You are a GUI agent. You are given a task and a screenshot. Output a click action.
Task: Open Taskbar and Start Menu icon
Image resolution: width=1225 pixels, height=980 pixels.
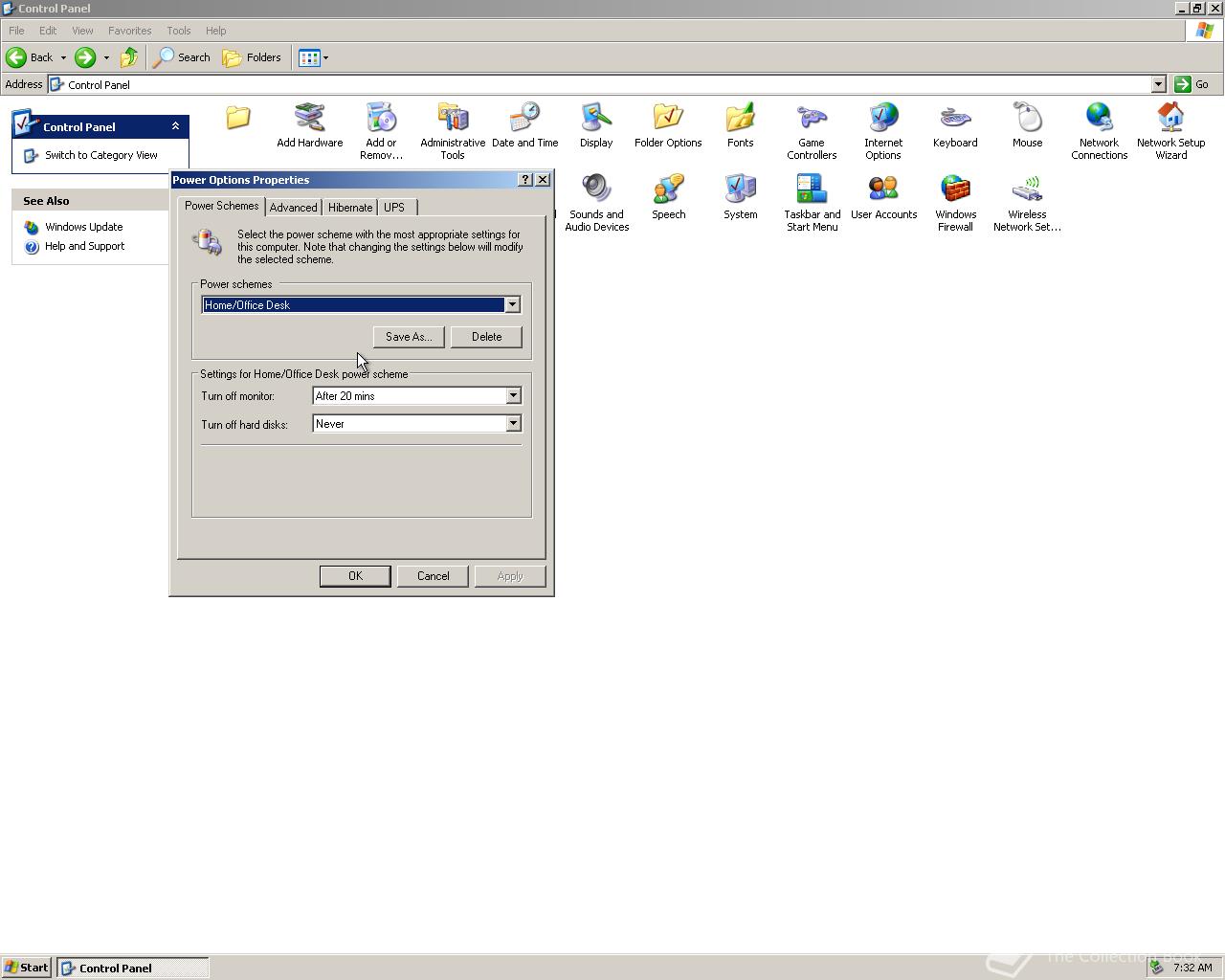812,203
